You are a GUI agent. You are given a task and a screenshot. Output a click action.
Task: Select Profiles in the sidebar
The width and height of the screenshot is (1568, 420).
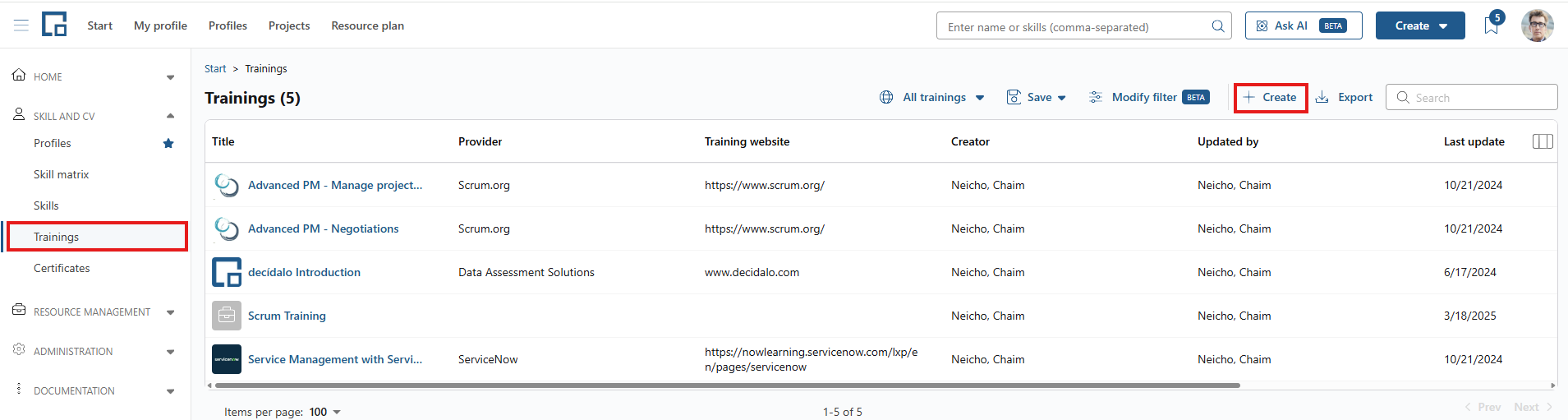(53, 143)
